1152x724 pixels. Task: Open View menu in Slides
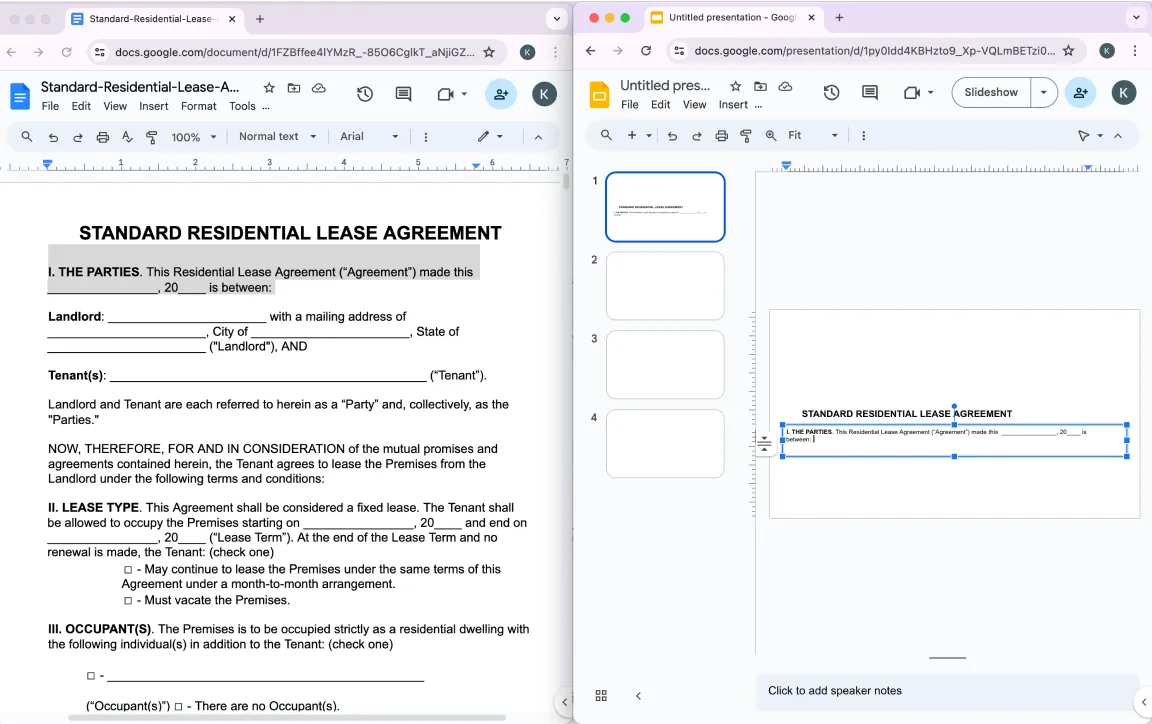694,104
